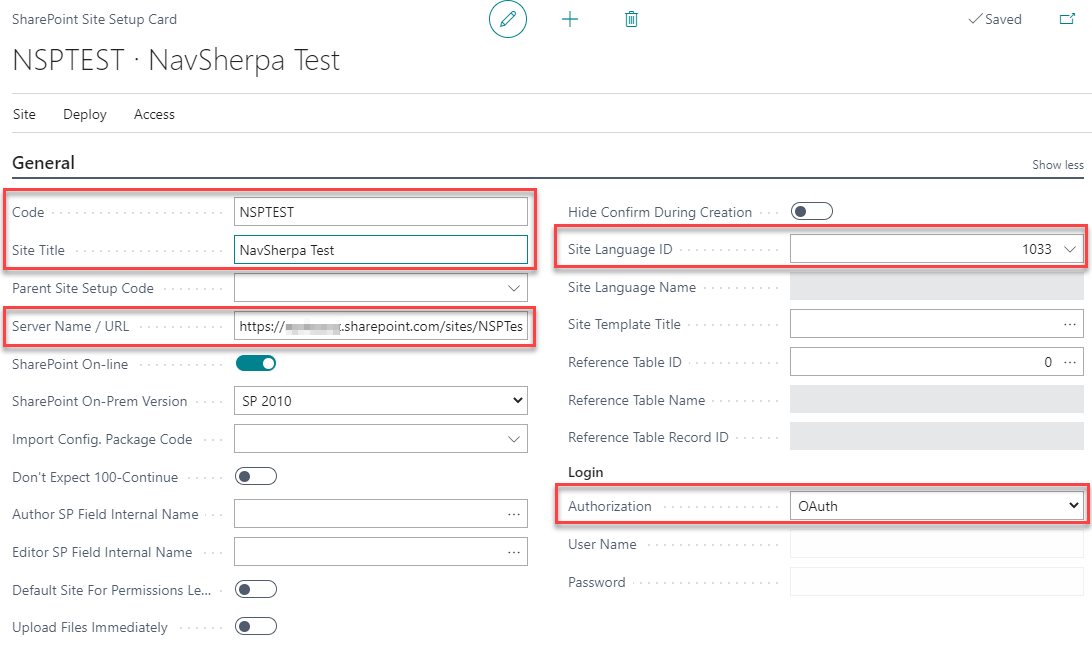
Task: Click the Code input field
Action: point(380,212)
